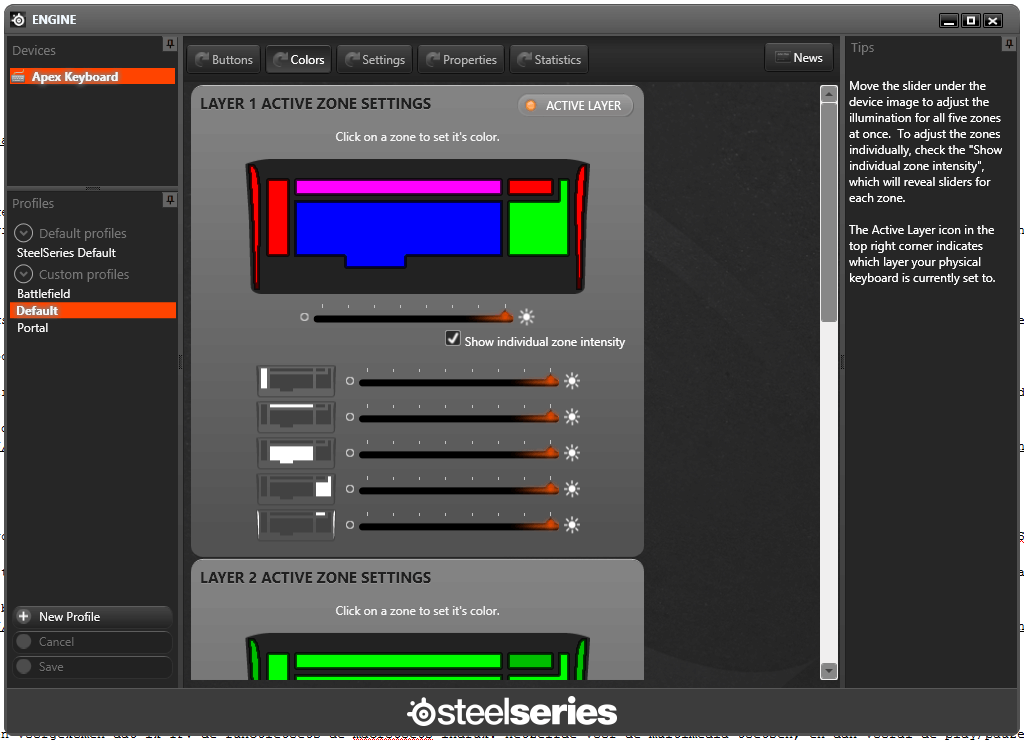The height and width of the screenshot is (740, 1024).
Task: Set color of small red top-right zone
Action: pyautogui.click(x=530, y=187)
